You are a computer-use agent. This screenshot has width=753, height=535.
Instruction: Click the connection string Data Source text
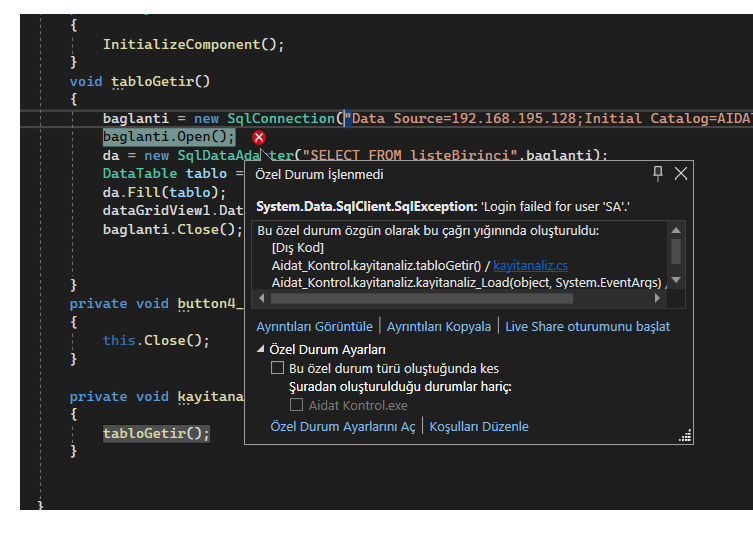coord(465,119)
